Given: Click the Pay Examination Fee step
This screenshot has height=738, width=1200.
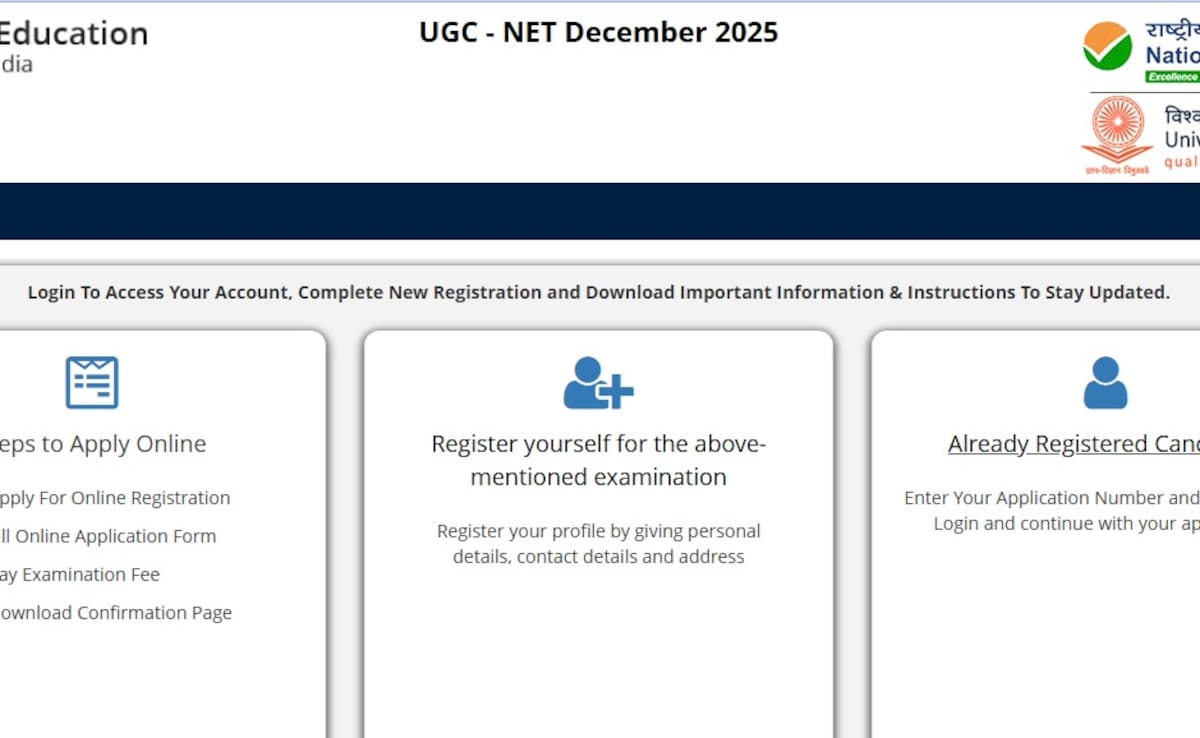Looking at the screenshot, I should (81, 574).
